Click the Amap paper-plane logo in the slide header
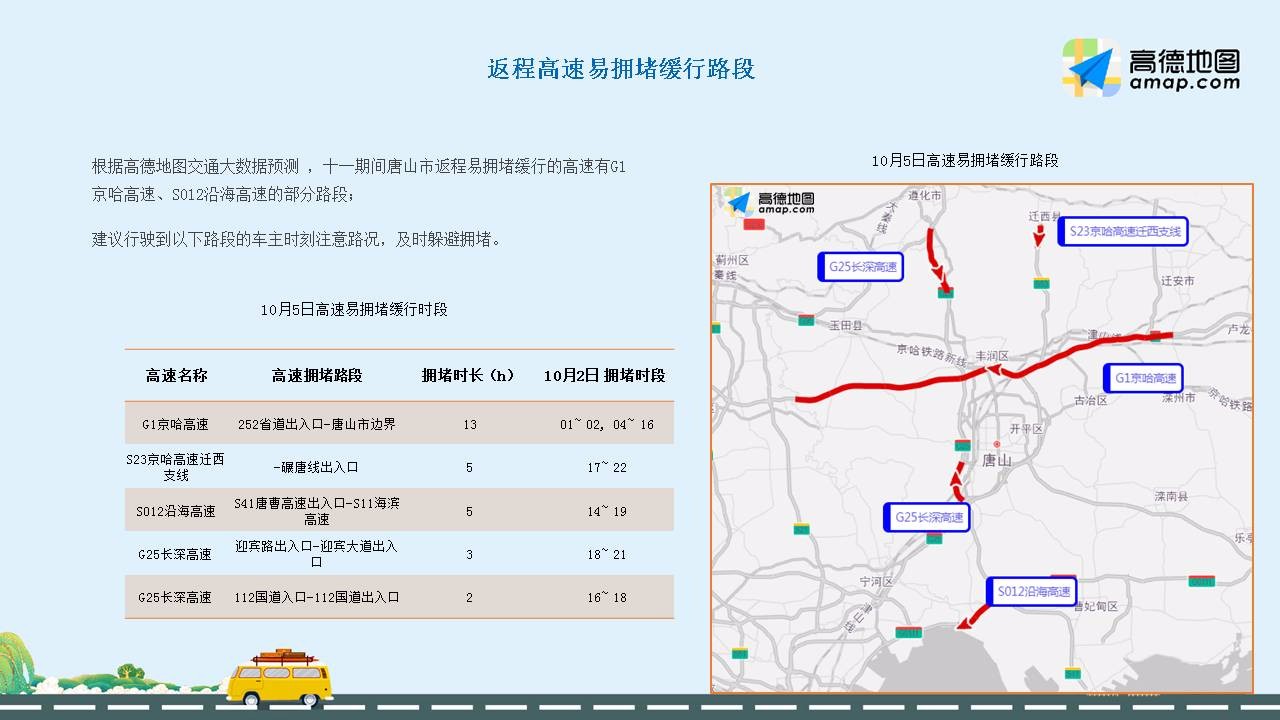This screenshot has width=1280, height=720. [x=1091, y=68]
